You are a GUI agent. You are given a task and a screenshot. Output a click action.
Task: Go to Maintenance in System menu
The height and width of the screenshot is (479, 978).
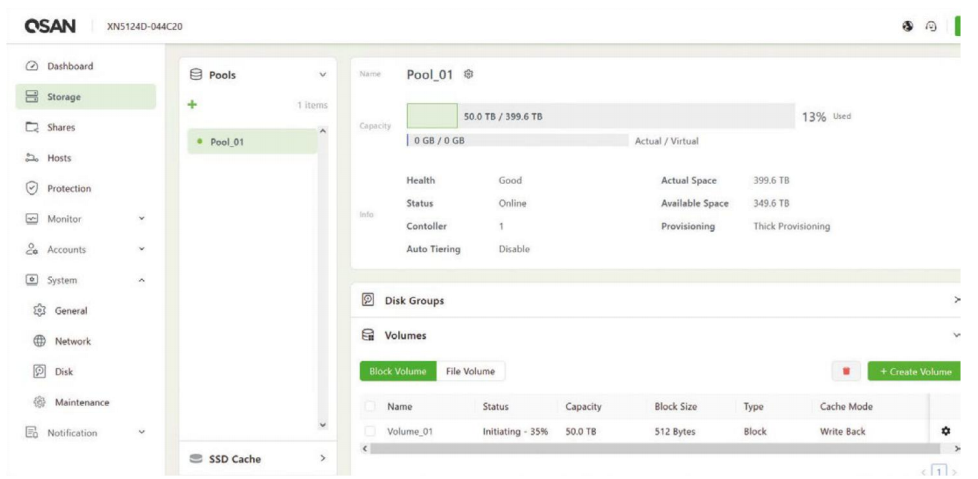tap(81, 402)
